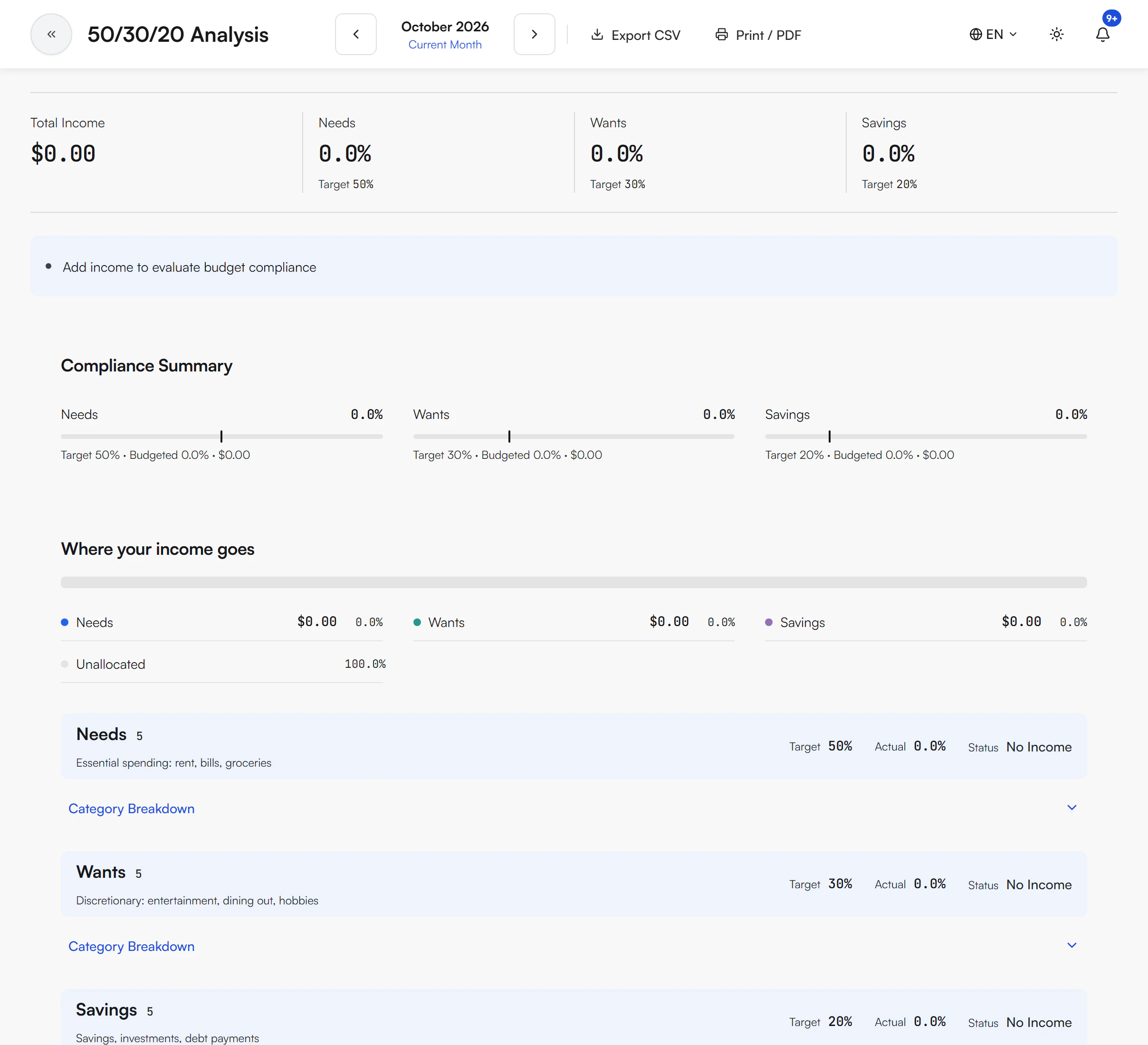Click 'Compliance Summary' heading
The image size is (1148, 1045).
(146, 365)
